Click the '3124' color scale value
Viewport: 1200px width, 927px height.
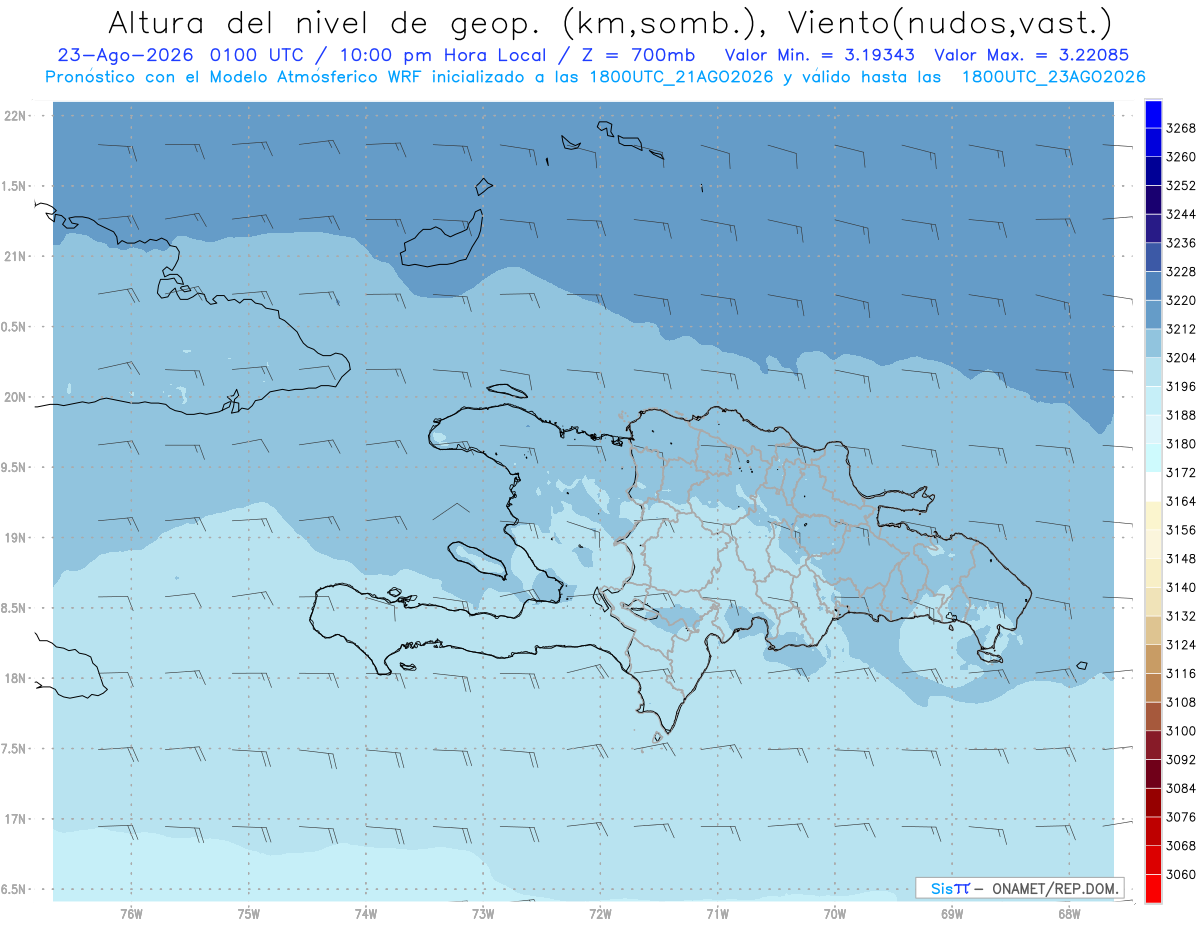[x=1181, y=645]
